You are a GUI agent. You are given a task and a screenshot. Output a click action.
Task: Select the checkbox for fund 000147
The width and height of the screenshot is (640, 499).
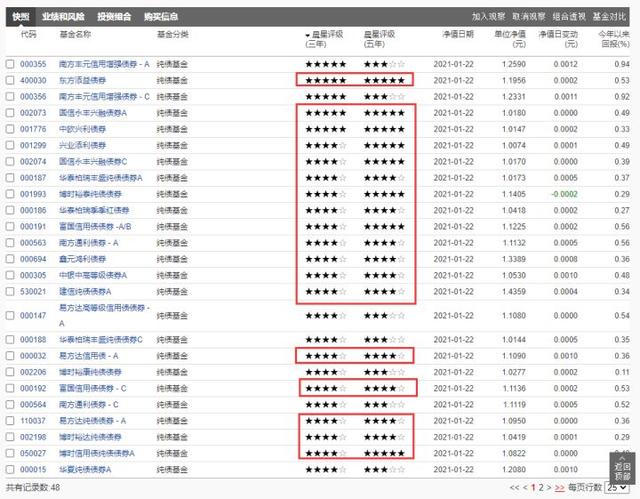(10, 315)
